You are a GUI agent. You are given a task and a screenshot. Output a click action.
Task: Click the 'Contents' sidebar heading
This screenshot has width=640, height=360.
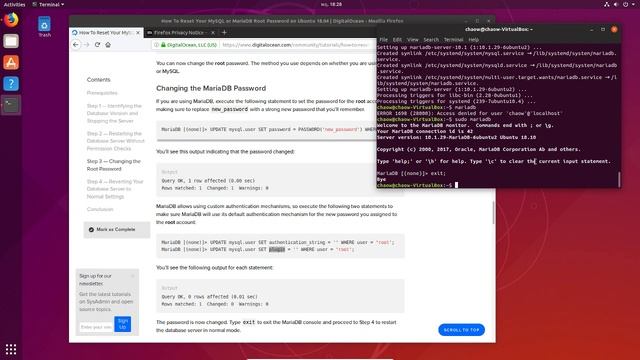[98, 80]
